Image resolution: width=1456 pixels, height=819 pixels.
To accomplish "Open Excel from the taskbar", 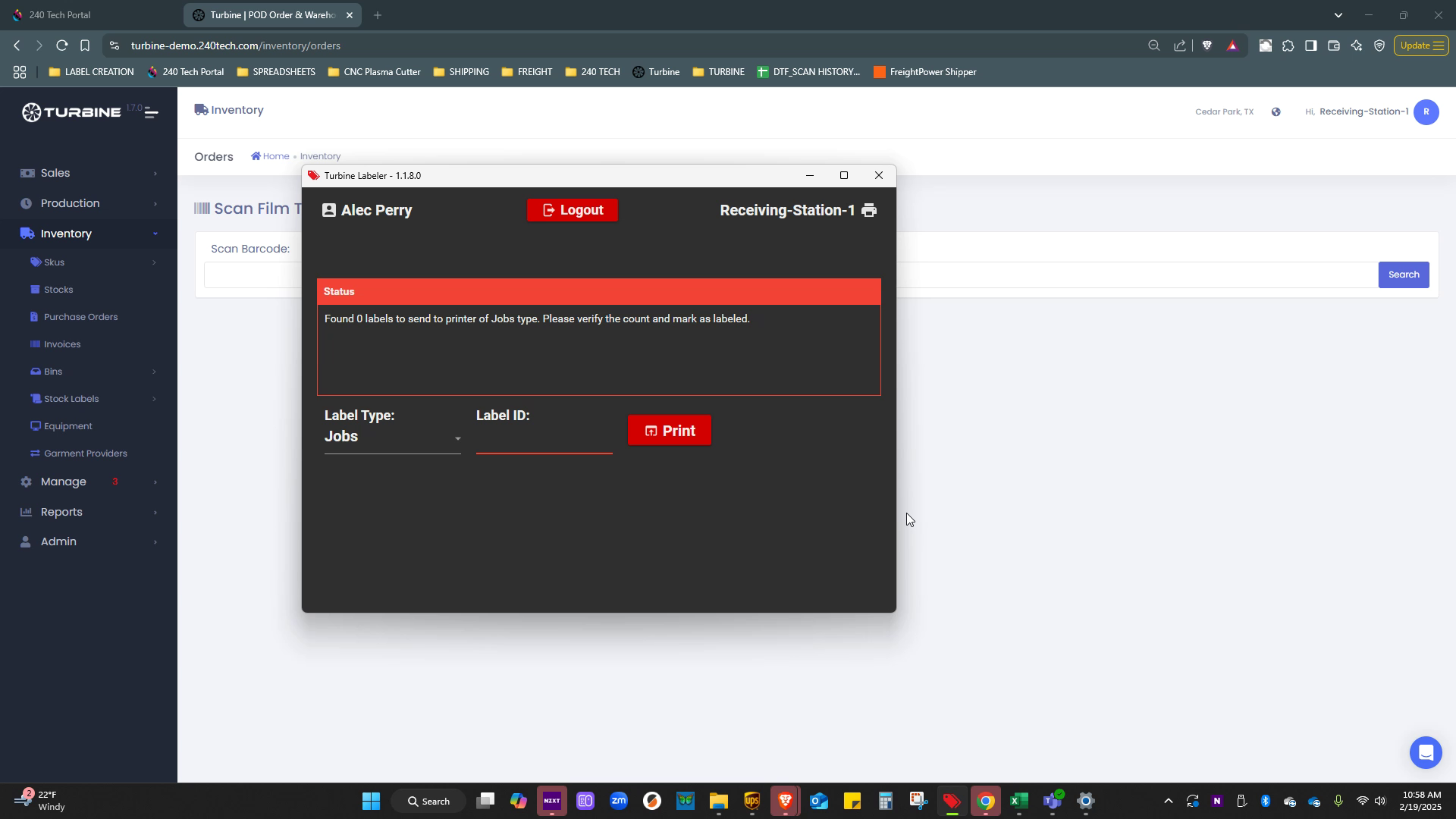I will (1018, 802).
